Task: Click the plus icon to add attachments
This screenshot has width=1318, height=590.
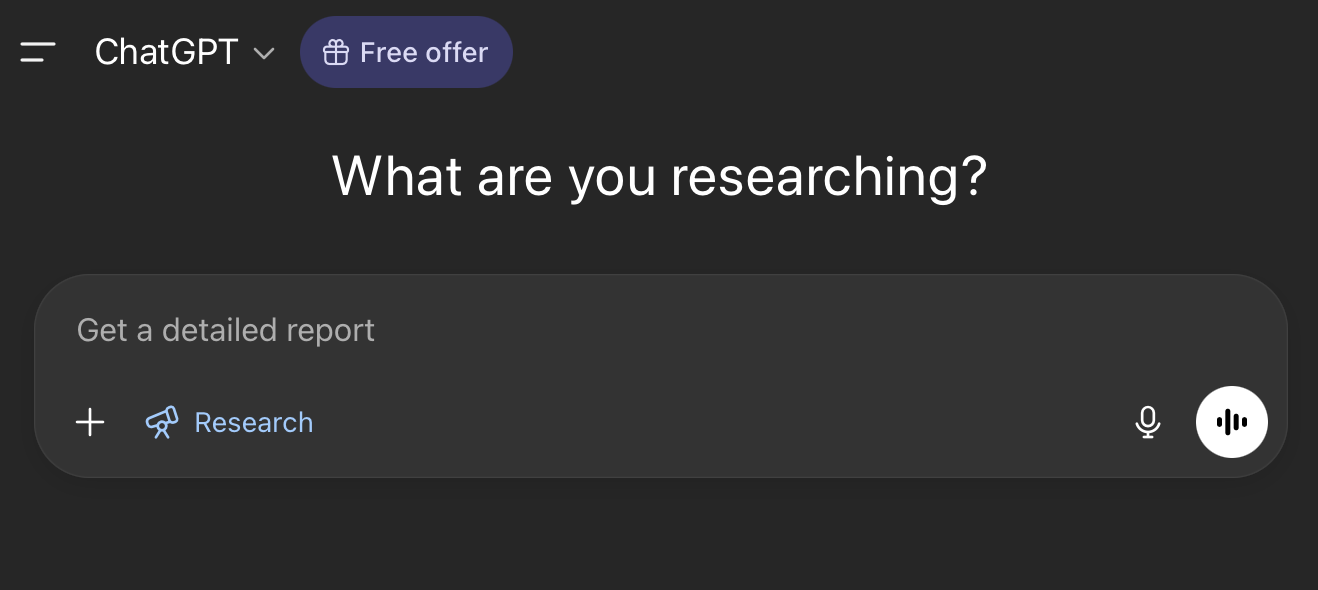Action: [90, 422]
